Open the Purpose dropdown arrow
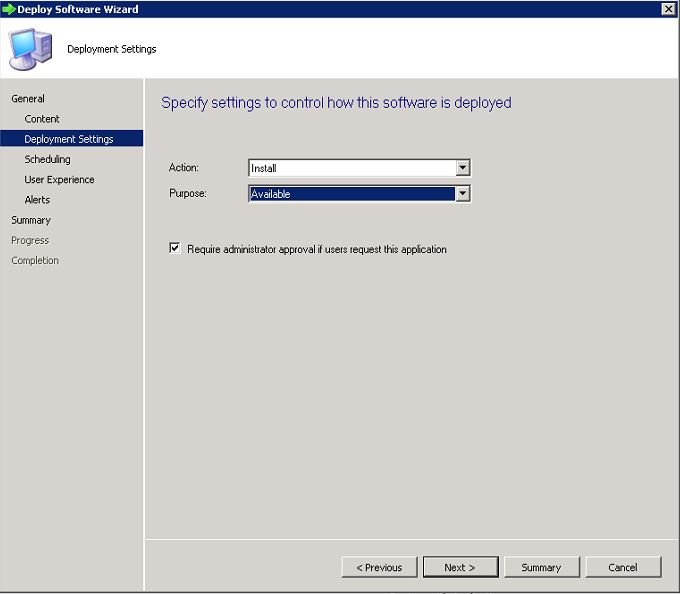This screenshot has height=594, width=680. 463,193
